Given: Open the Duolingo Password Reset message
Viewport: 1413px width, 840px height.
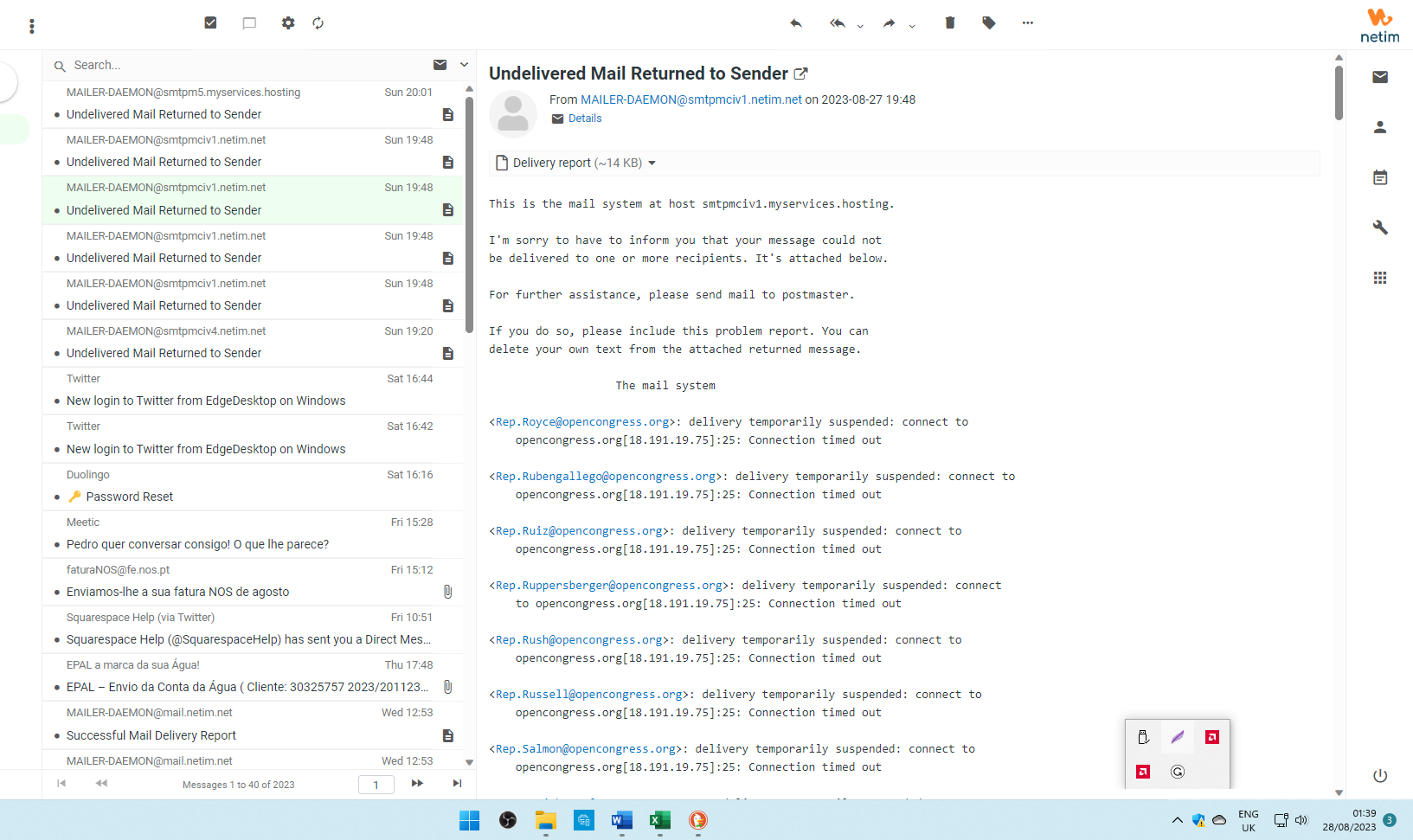Looking at the screenshot, I should coord(253,486).
